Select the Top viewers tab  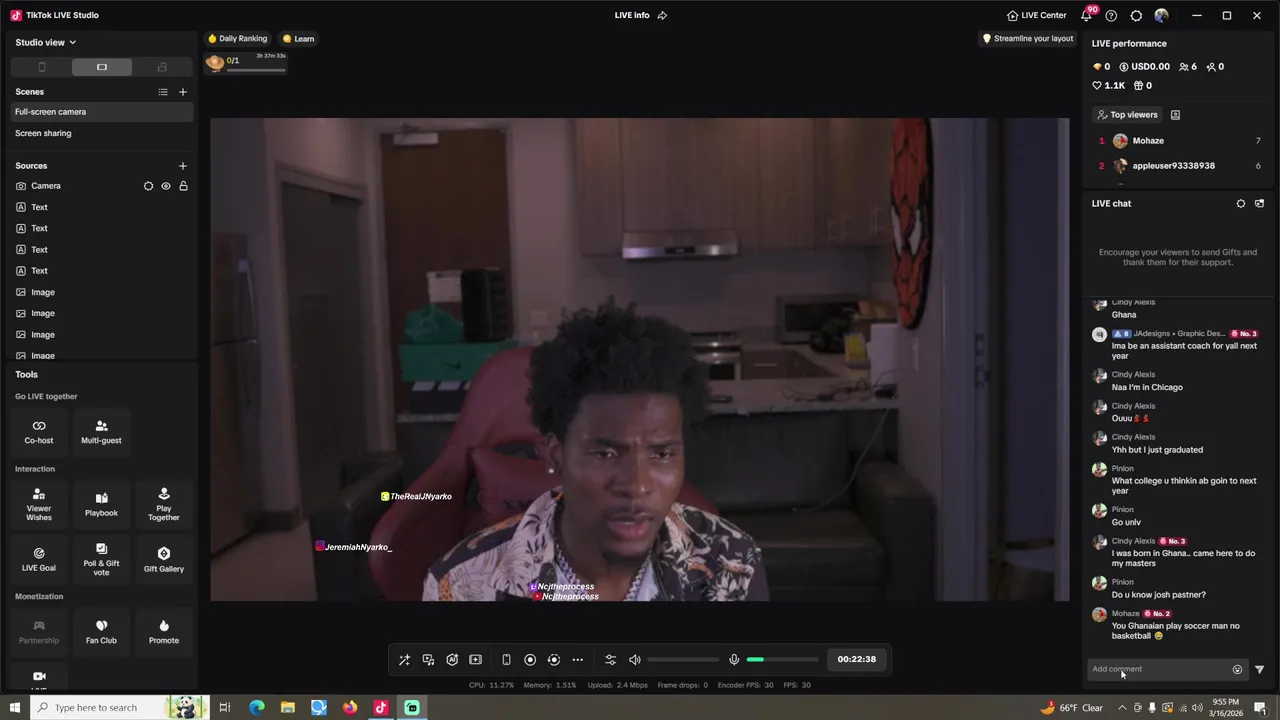[x=1127, y=115]
